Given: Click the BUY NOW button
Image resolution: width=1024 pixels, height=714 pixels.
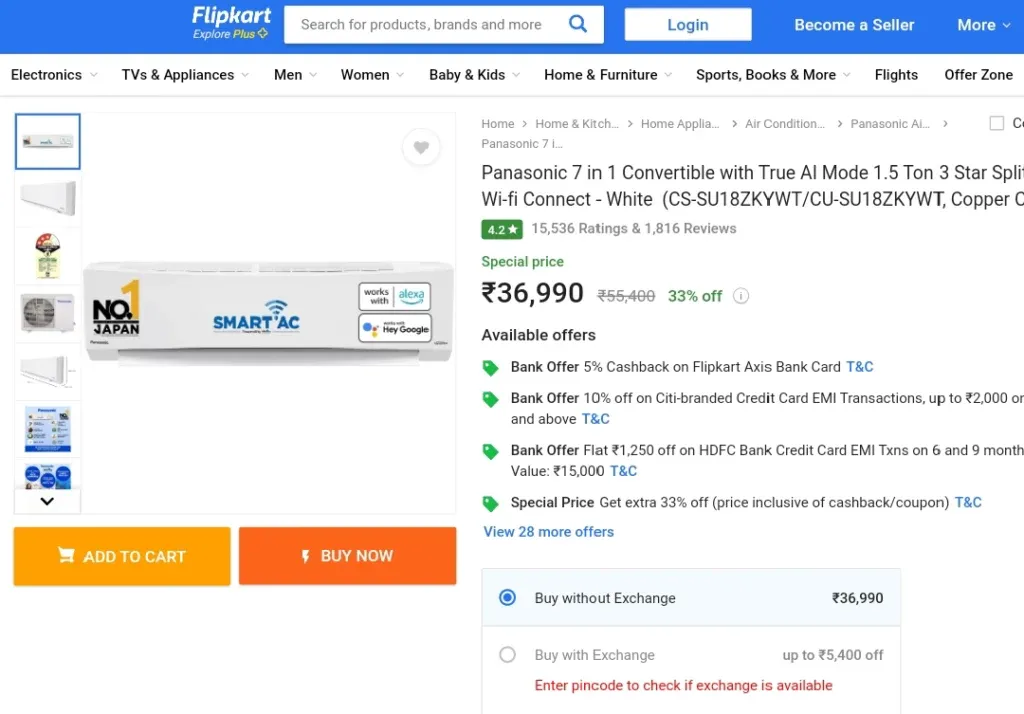Looking at the screenshot, I should 347,556.
